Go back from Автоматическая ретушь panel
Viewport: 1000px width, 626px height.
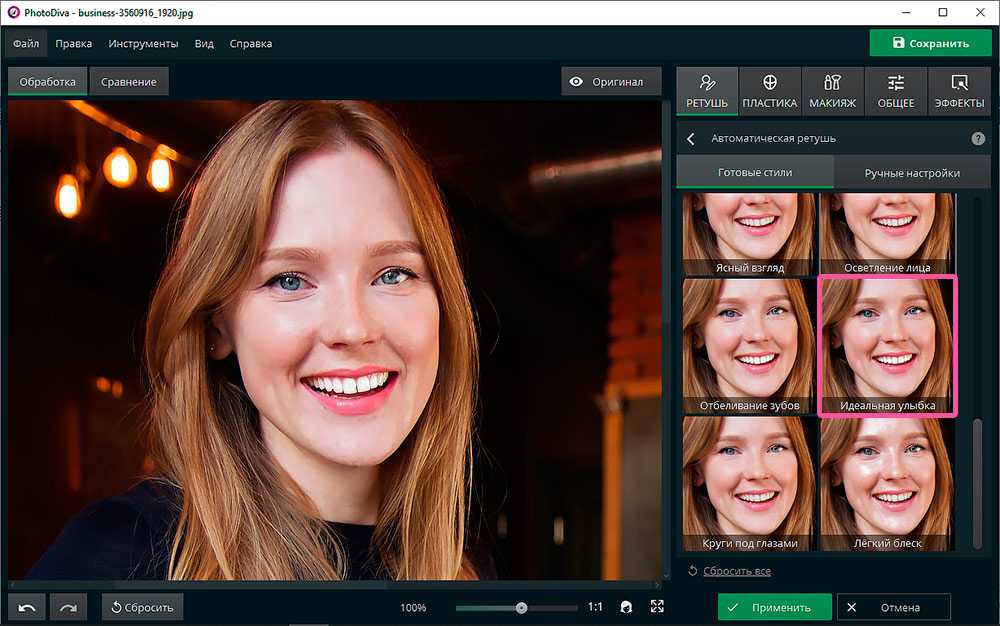click(691, 139)
